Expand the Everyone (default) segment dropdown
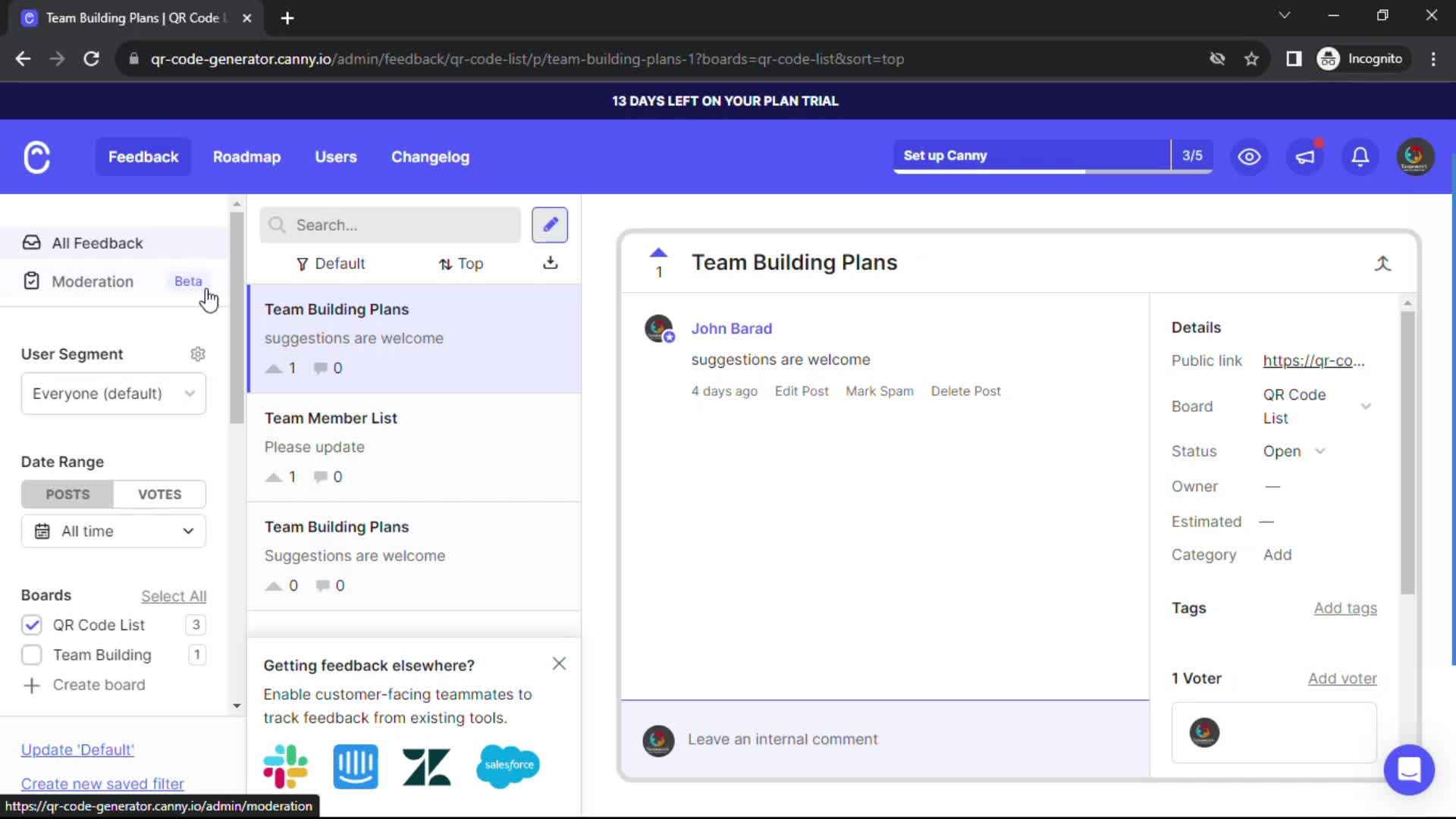Viewport: 1456px width, 819px height. click(x=114, y=394)
